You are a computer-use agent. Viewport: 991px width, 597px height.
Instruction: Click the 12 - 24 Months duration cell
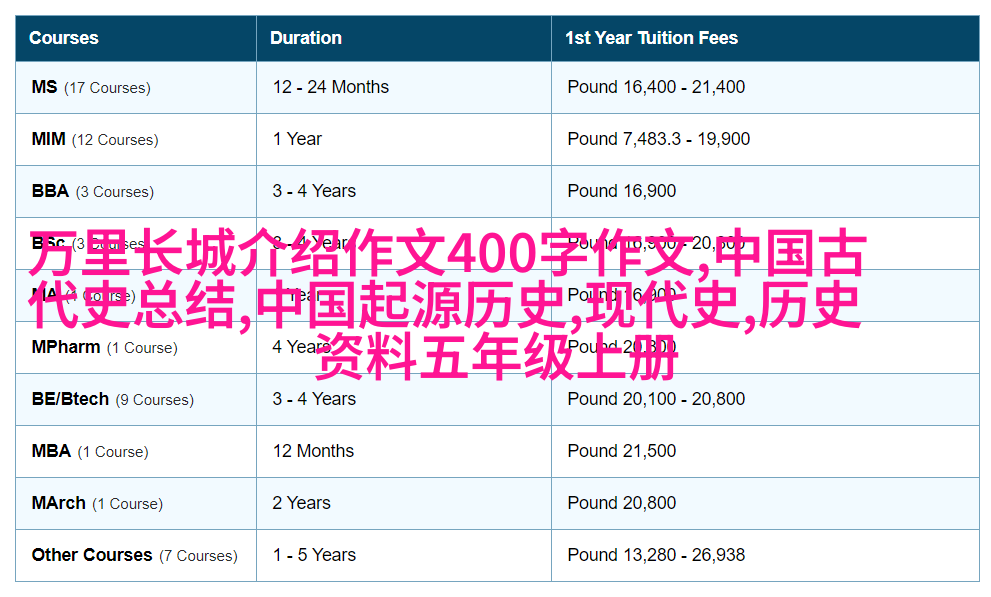coord(331,87)
